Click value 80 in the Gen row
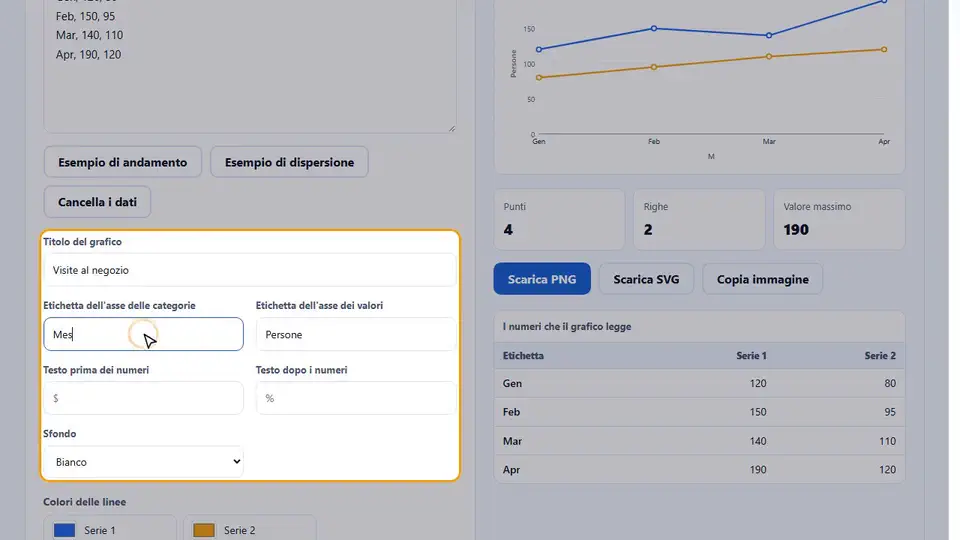This screenshot has width=960, height=540. pos(890,383)
